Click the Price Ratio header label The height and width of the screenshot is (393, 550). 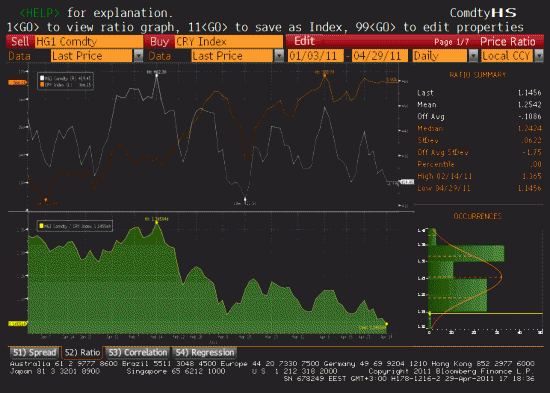coord(508,42)
